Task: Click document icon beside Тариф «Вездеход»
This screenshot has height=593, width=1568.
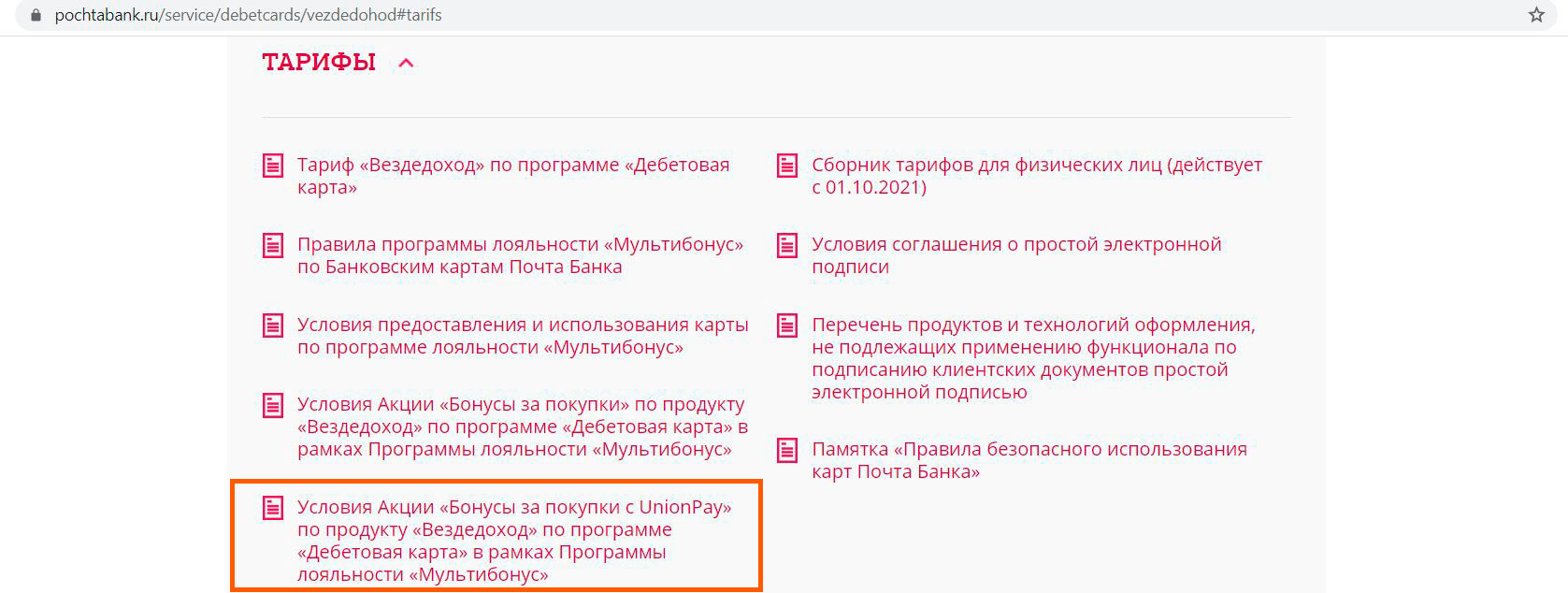Action: (x=273, y=166)
